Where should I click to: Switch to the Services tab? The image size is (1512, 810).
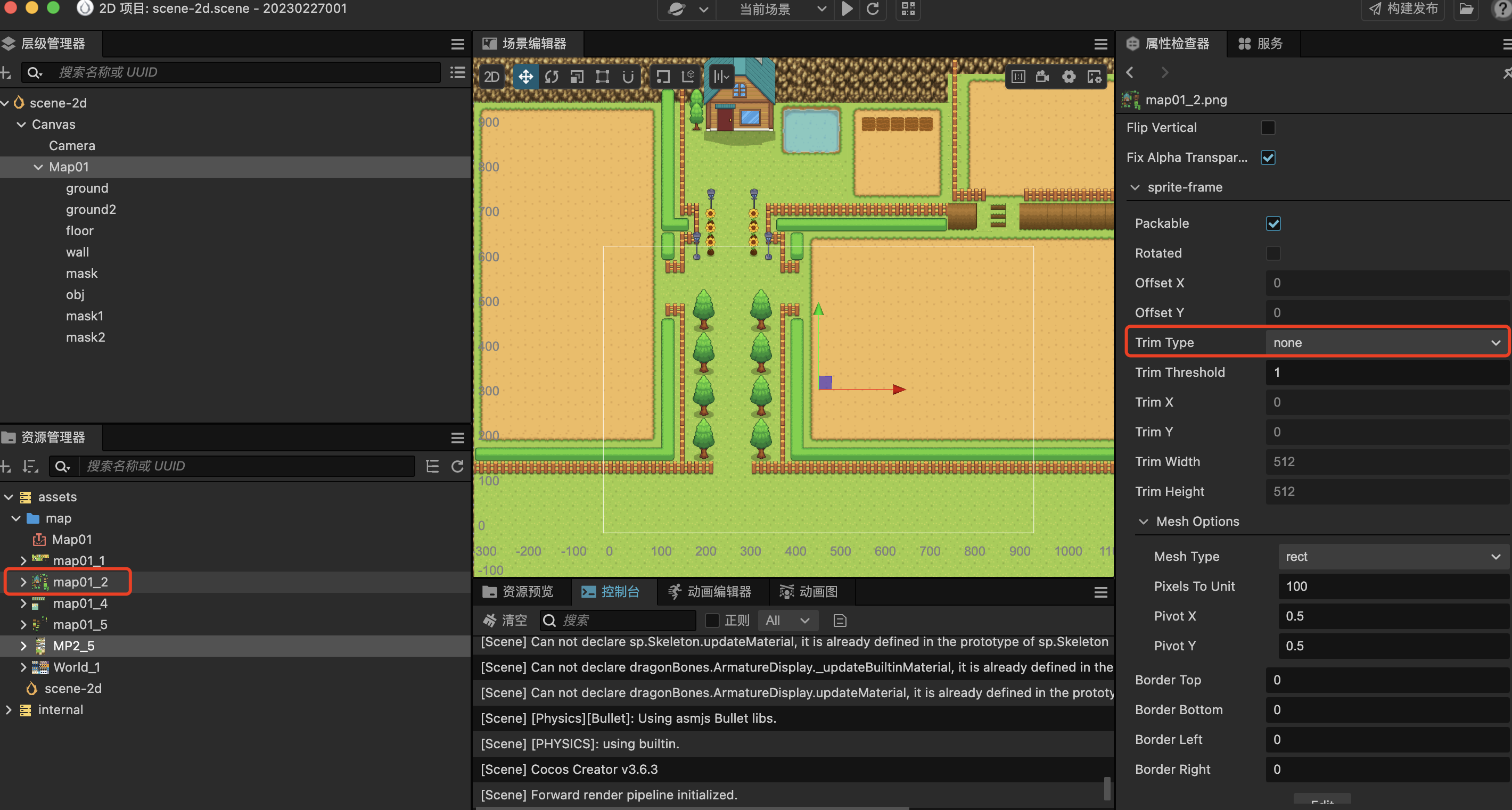tap(1261, 44)
